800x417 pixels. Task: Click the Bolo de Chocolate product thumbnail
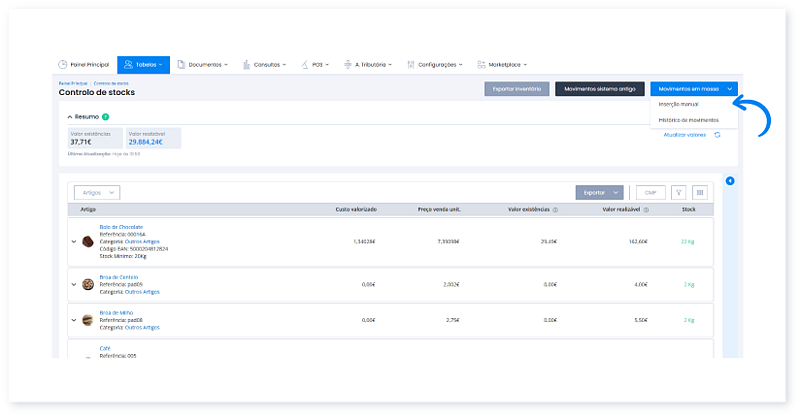[x=88, y=242]
